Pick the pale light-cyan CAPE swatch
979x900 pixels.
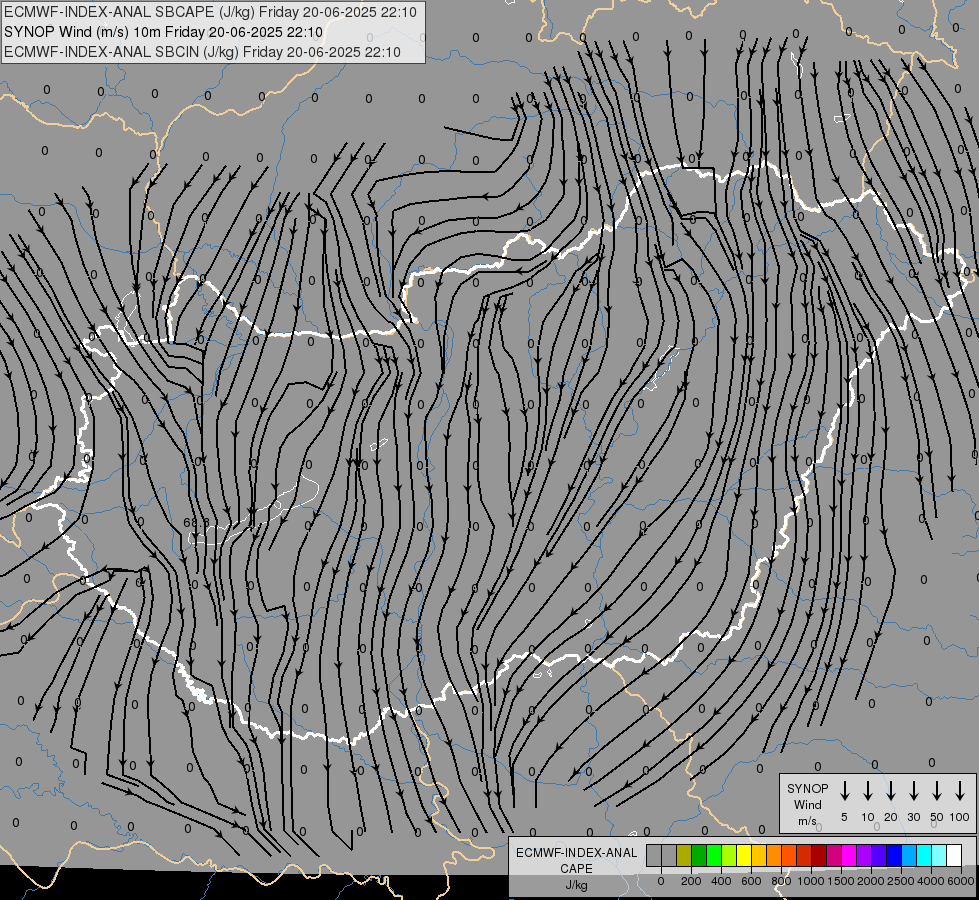point(938,855)
